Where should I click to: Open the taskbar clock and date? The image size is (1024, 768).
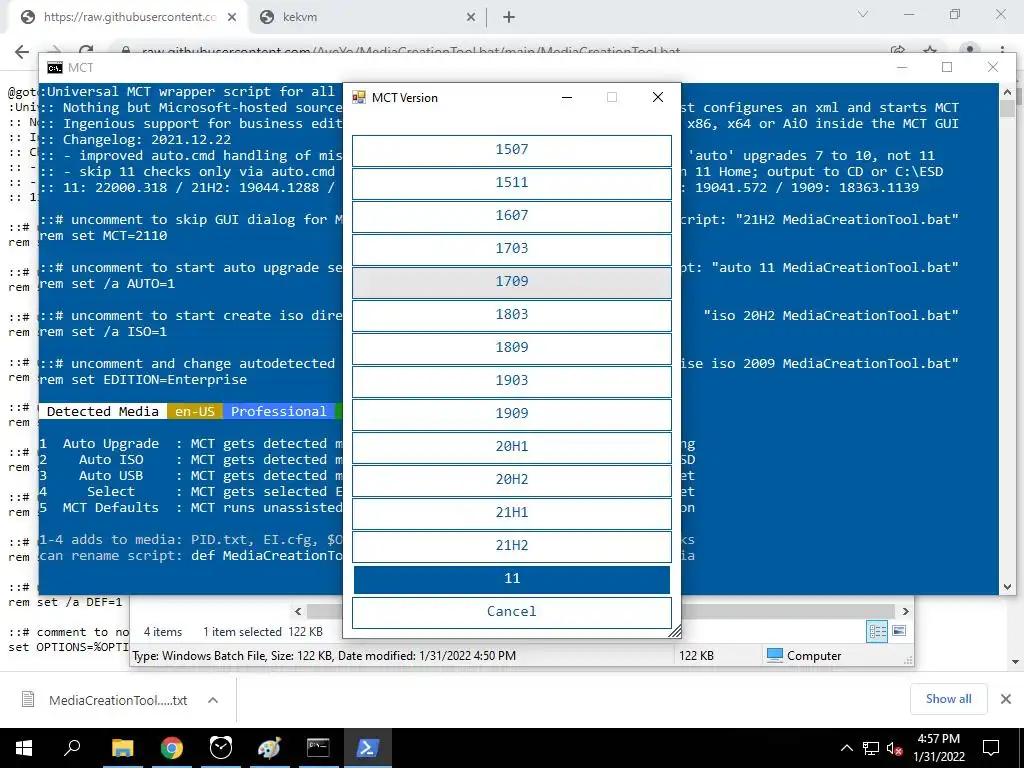click(938, 748)
